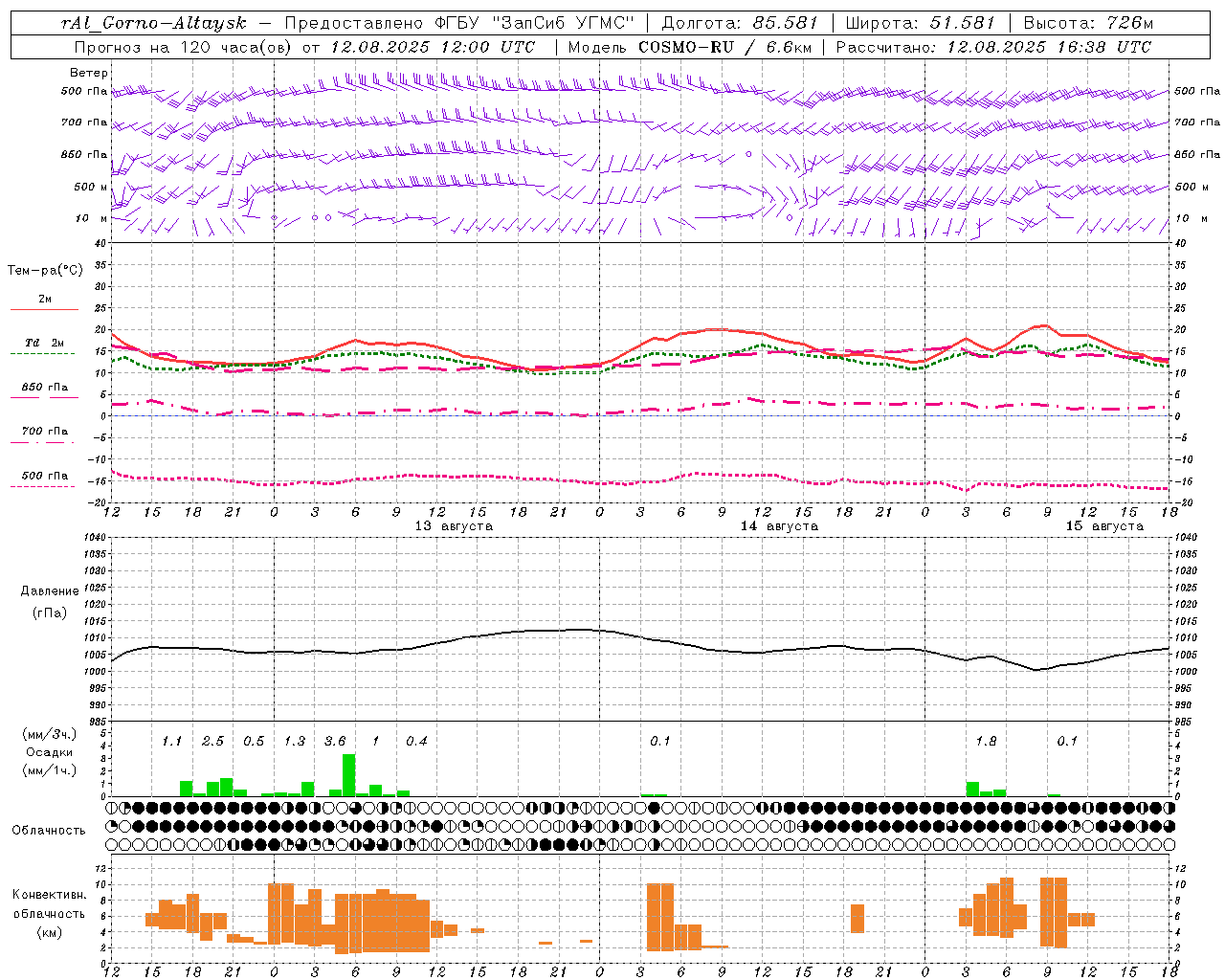Select the elevation text Высота: 726м
This screenshot has height=980, width=1225.
(1088, 23)
